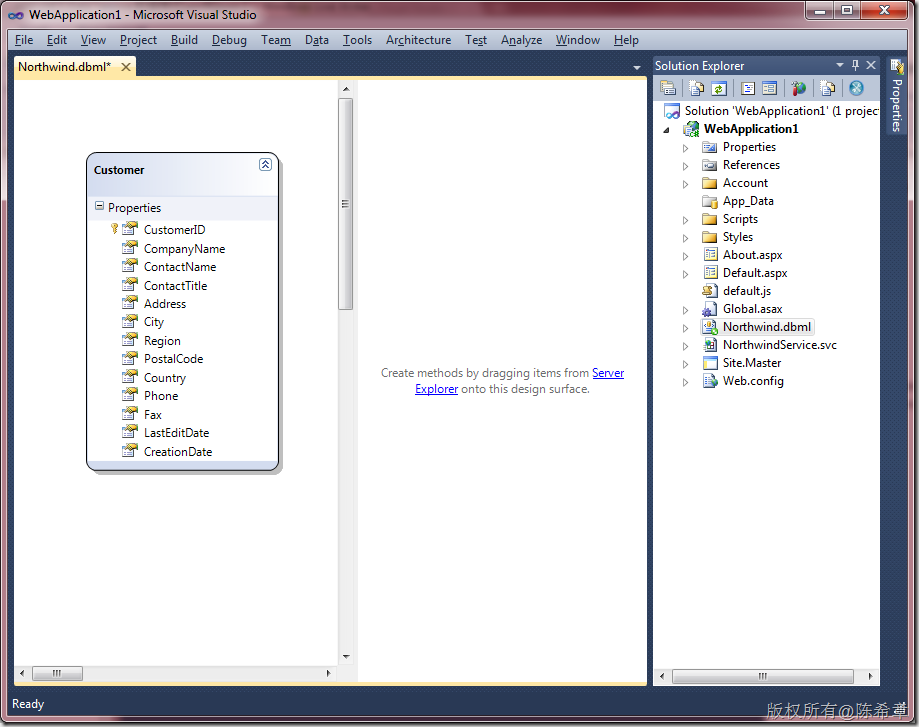Select Global.asax file icon
Viewport: 919px width, 727px height.
tap(710, 309)
